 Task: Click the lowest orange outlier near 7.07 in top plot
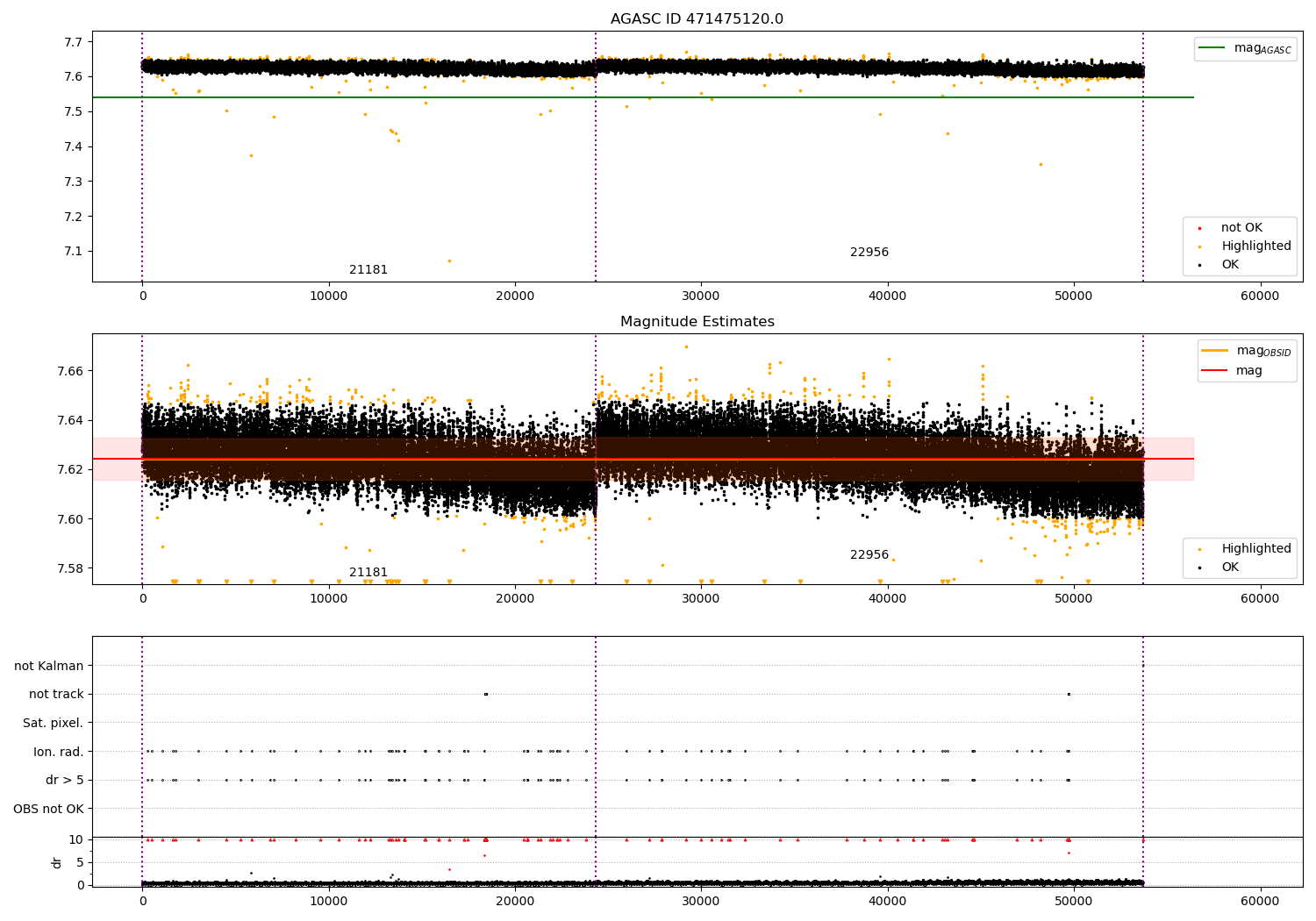tap(449, 261)
